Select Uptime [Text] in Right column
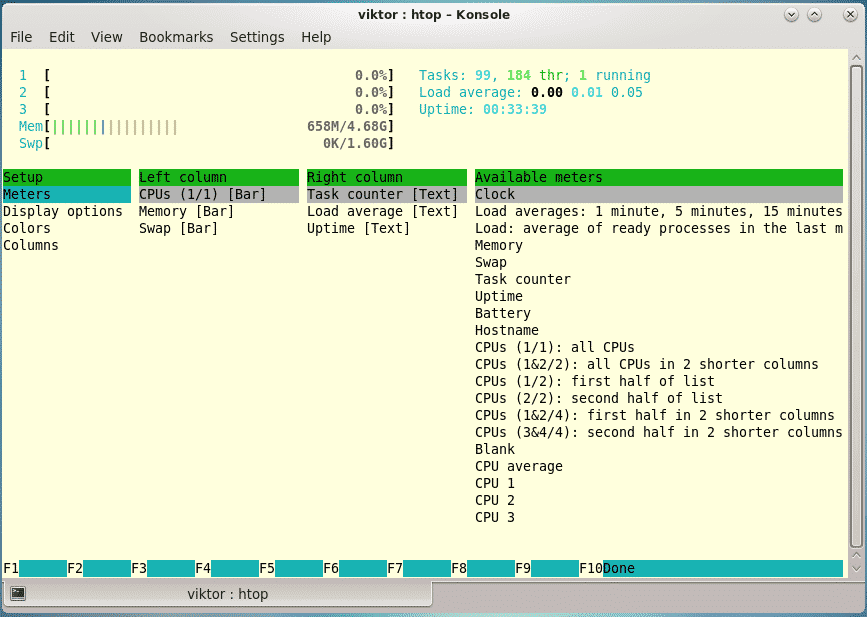The height and width of the screenshot is (617, 867). (358, 228)
